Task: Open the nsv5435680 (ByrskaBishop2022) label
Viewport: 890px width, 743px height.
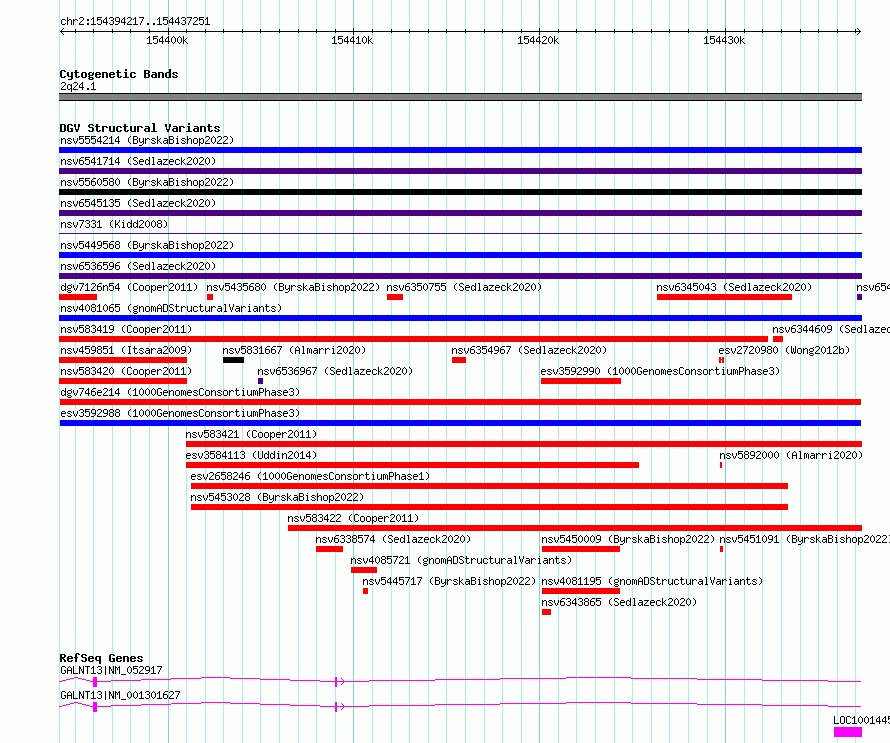Action: tap(293, 287)
